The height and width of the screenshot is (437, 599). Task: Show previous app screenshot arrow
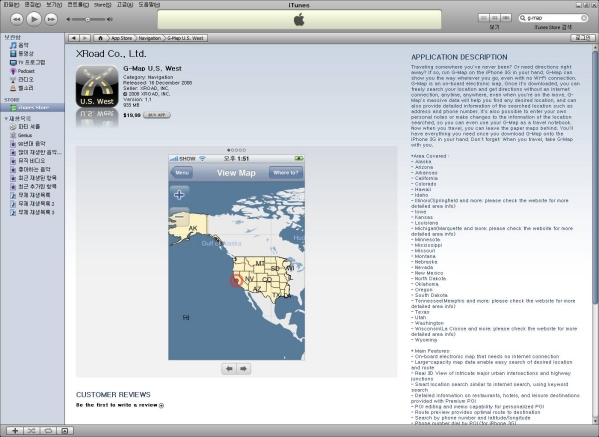tap(229, 369)
